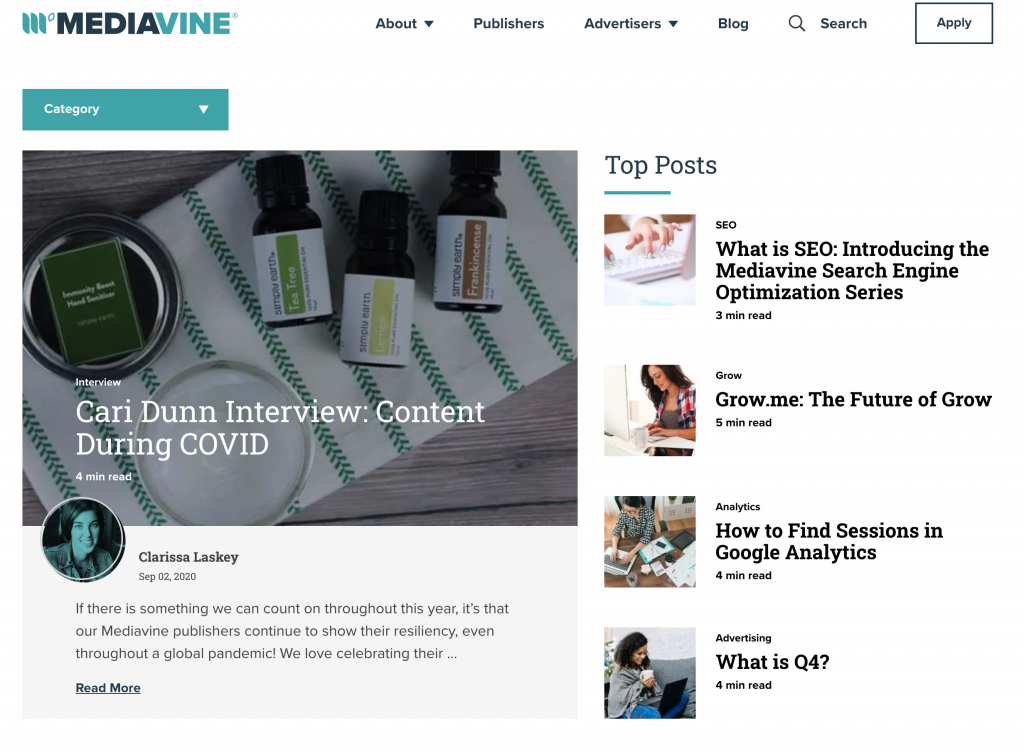The image size is (1024, 752).
Task: Follow the Read More link
Action: point(108,688)
